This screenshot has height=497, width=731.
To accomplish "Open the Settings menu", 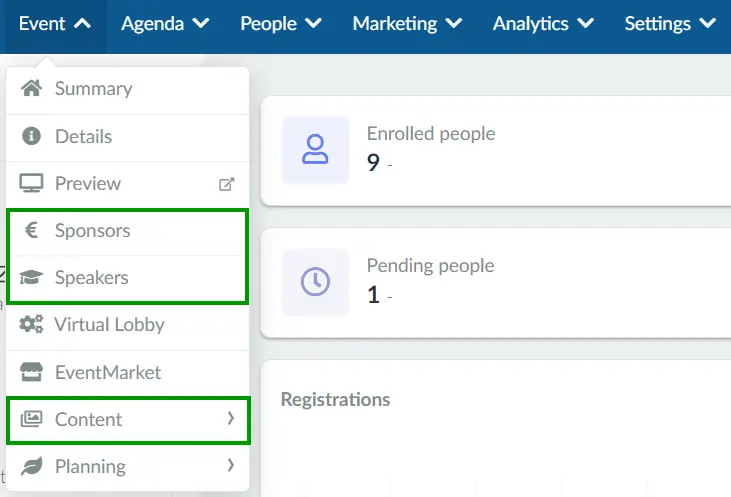I will click(670, 23).
